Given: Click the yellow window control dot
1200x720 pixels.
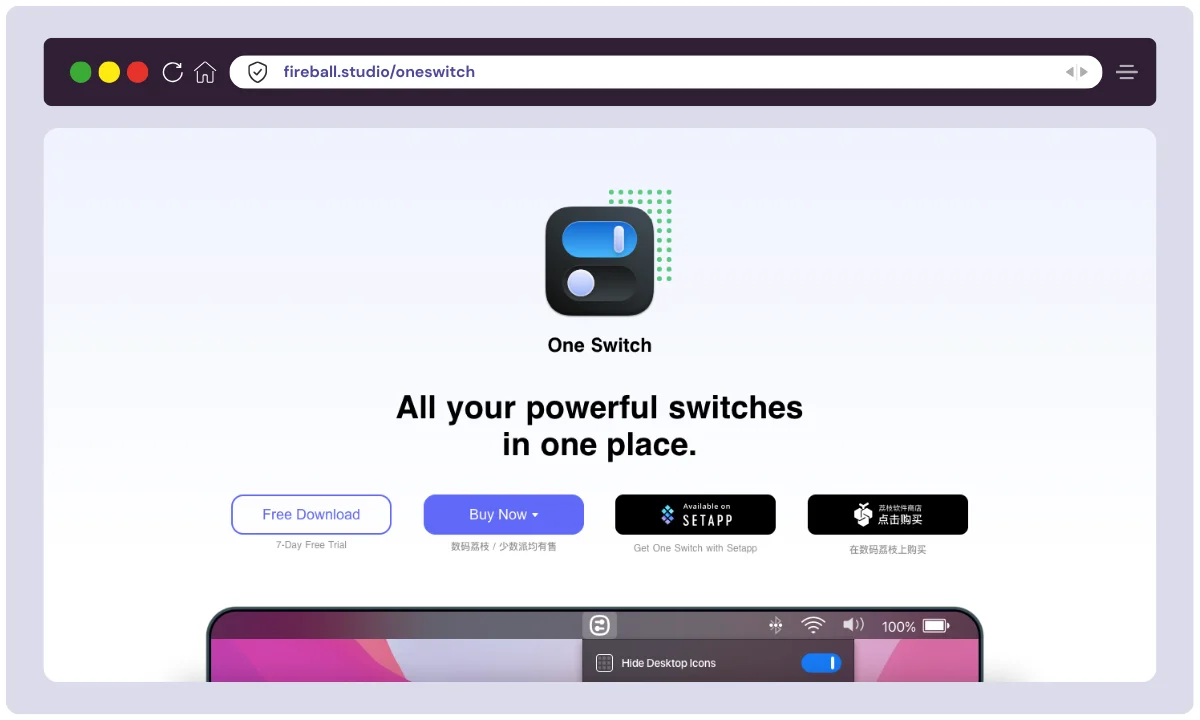Looking at the screenshot, I should point(109,72).
